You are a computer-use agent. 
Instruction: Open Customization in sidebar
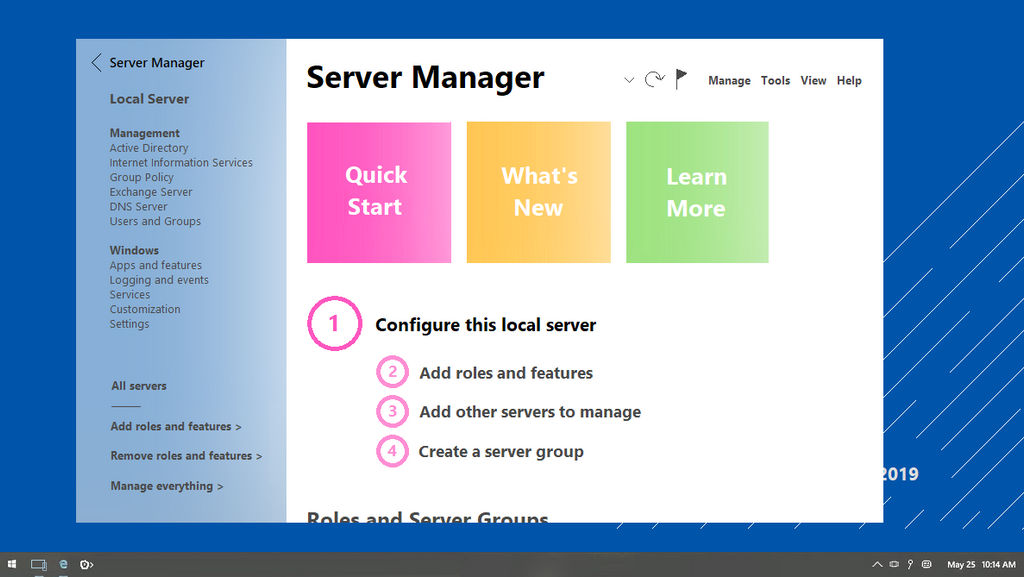tap(144, 309)
